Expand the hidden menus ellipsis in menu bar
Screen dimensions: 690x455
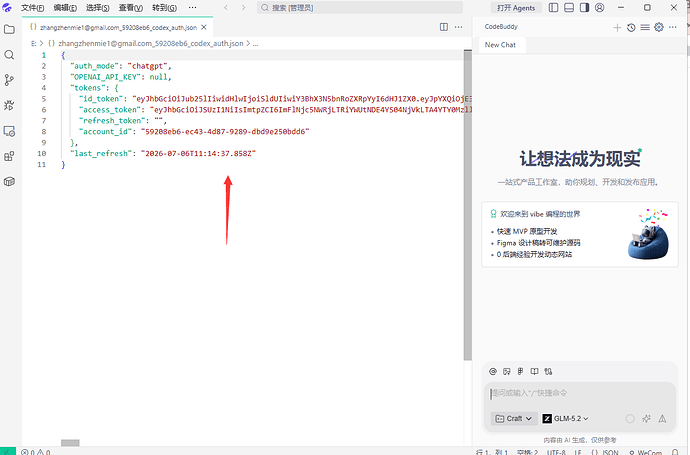(192, 7)
